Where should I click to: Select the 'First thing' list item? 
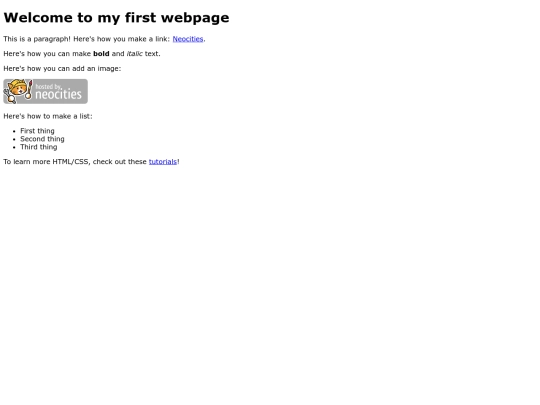click(37, 131)
